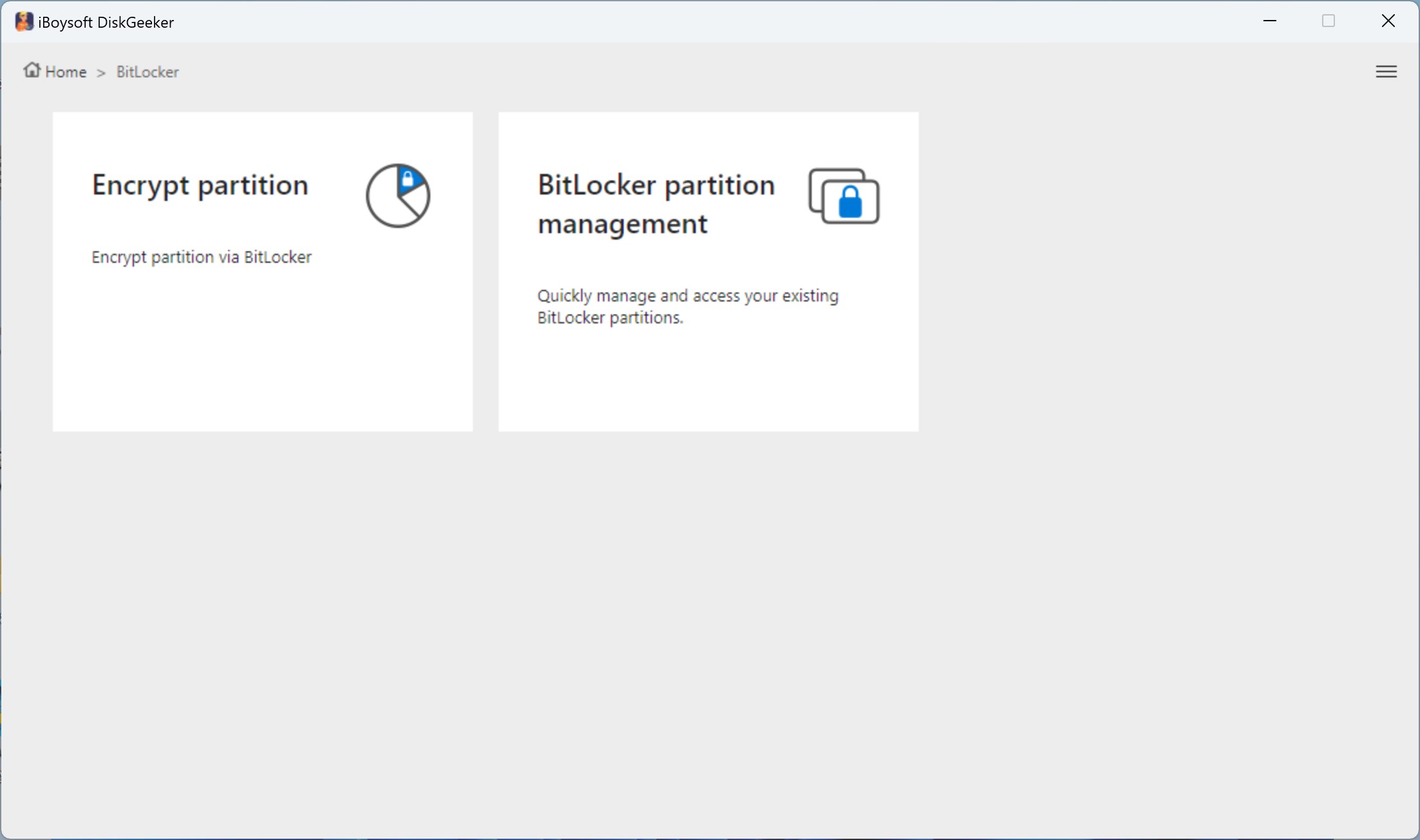The image size is (1420, 840).
Task: Minimize the DiskGeeker window
Action: point(1270,21)
